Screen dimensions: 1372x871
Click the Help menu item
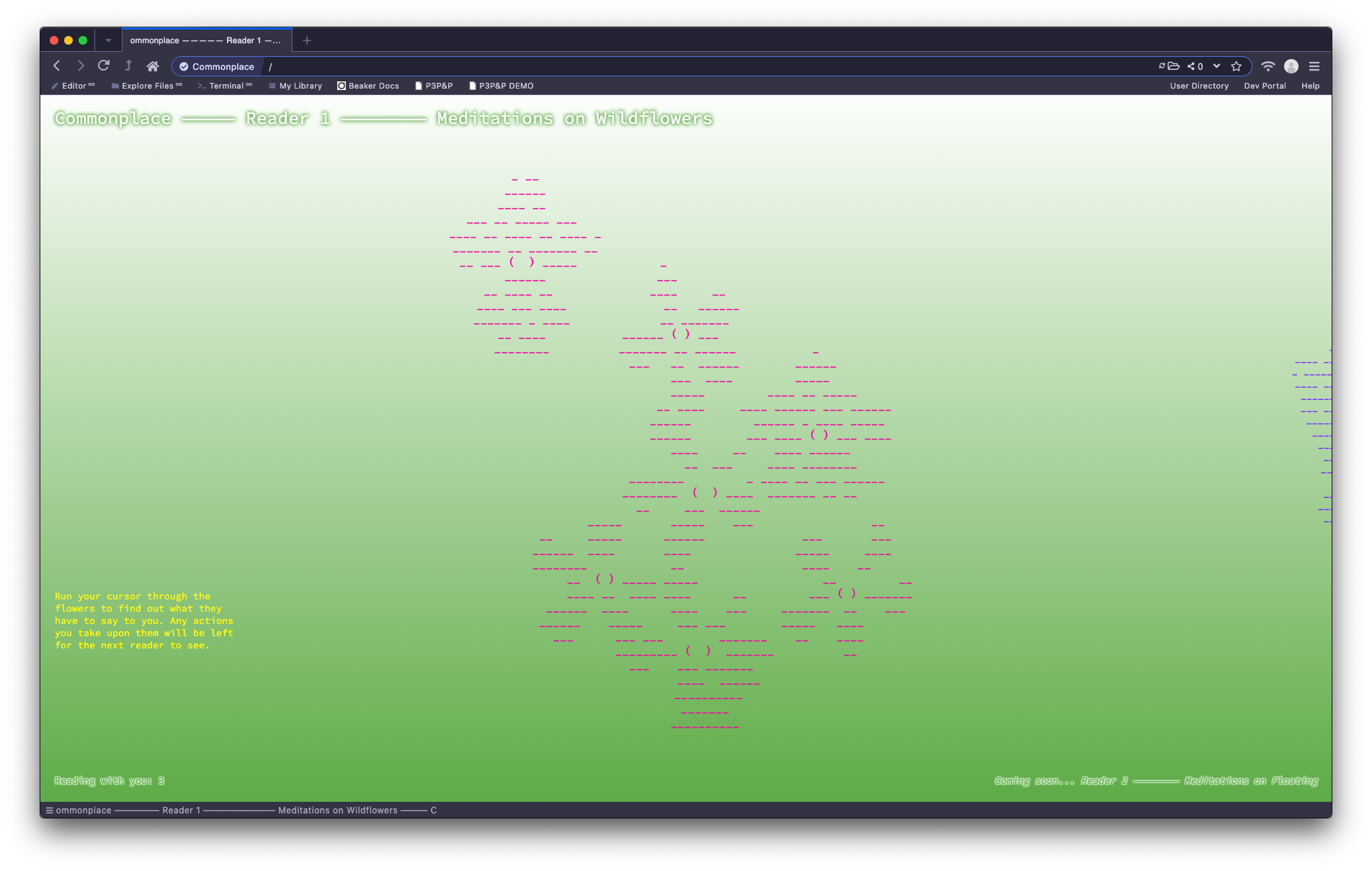(x=1310, y=86)
